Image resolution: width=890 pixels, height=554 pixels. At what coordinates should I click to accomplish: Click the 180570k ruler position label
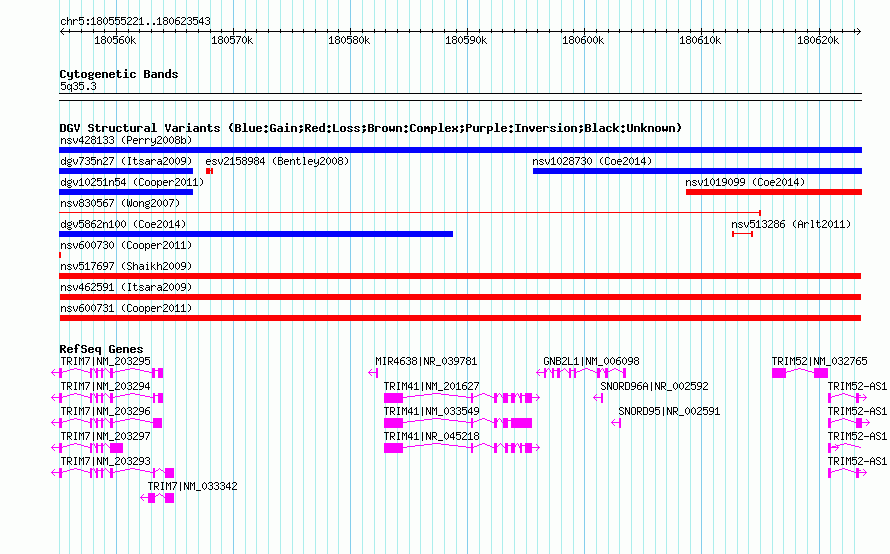click(x=232, y=40)
